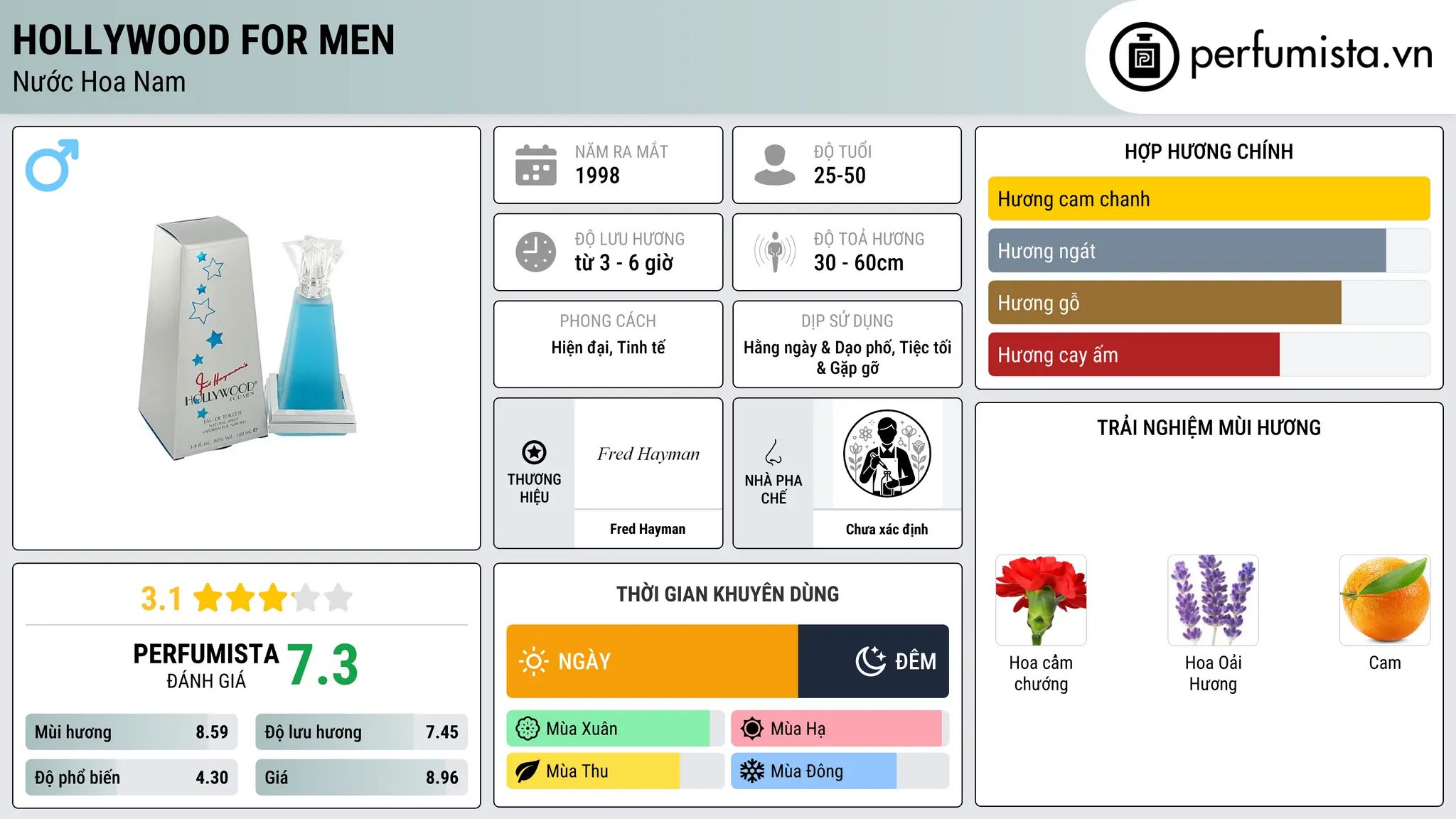The height and width of the screenshot is (819, 1456).
Task: Click the longevity value từ 3 - 6 giờ
Action: point(623,263)
